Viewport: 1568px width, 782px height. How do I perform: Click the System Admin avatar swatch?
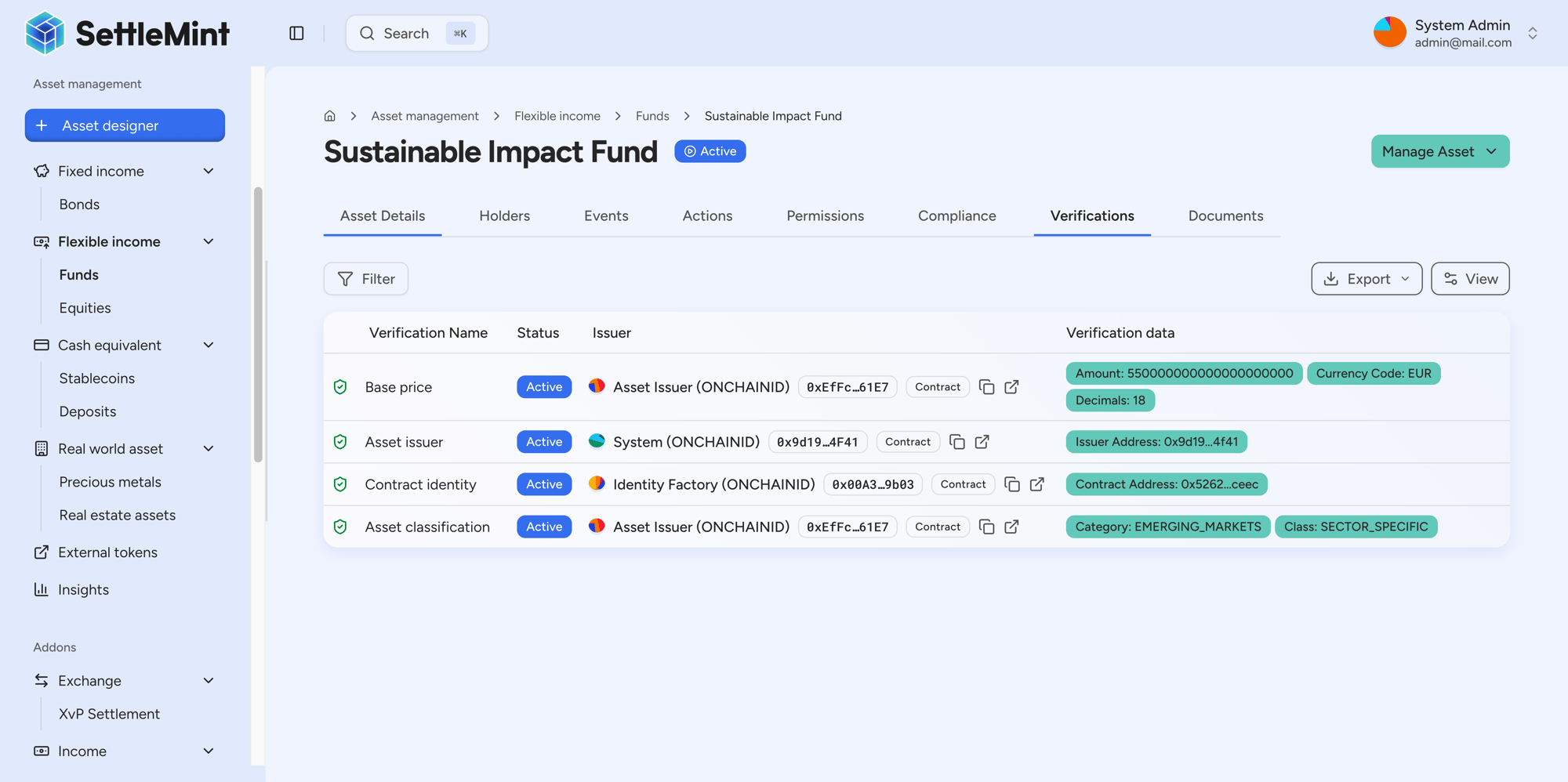coord(1389,31)
